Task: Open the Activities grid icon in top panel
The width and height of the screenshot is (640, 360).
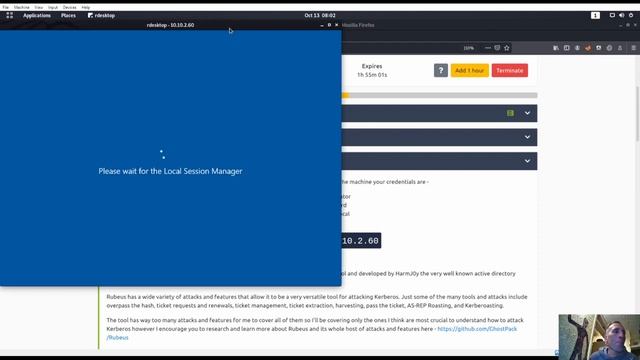Action: [9, 16]
